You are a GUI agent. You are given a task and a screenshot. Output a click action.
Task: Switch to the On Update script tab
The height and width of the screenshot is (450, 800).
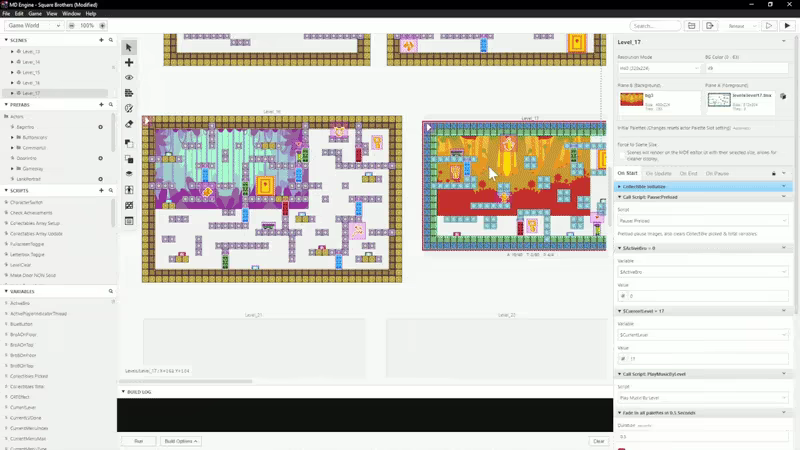(658, 173)
